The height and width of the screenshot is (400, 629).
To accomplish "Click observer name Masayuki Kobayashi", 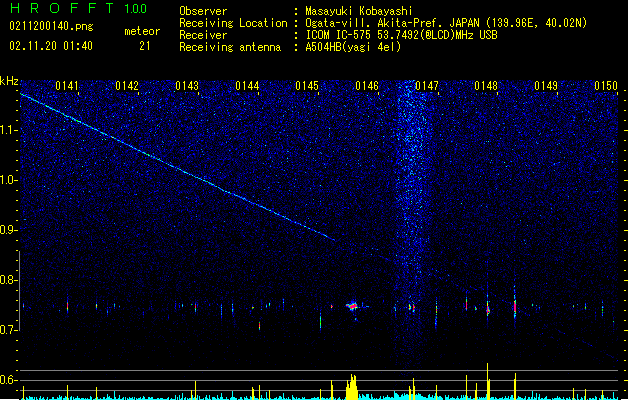I will [358, 11].
